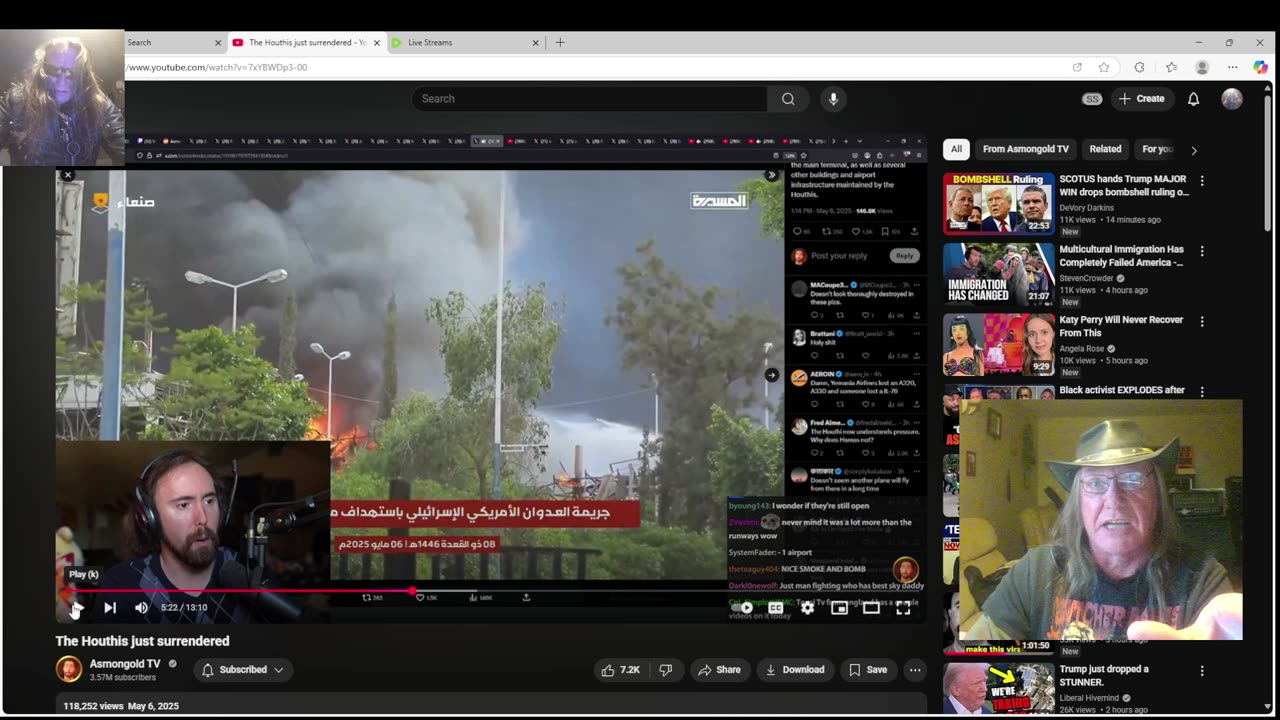Open Multicultural Immigration video title
The image size is (1280, 720).
[x=1121, y=256]
